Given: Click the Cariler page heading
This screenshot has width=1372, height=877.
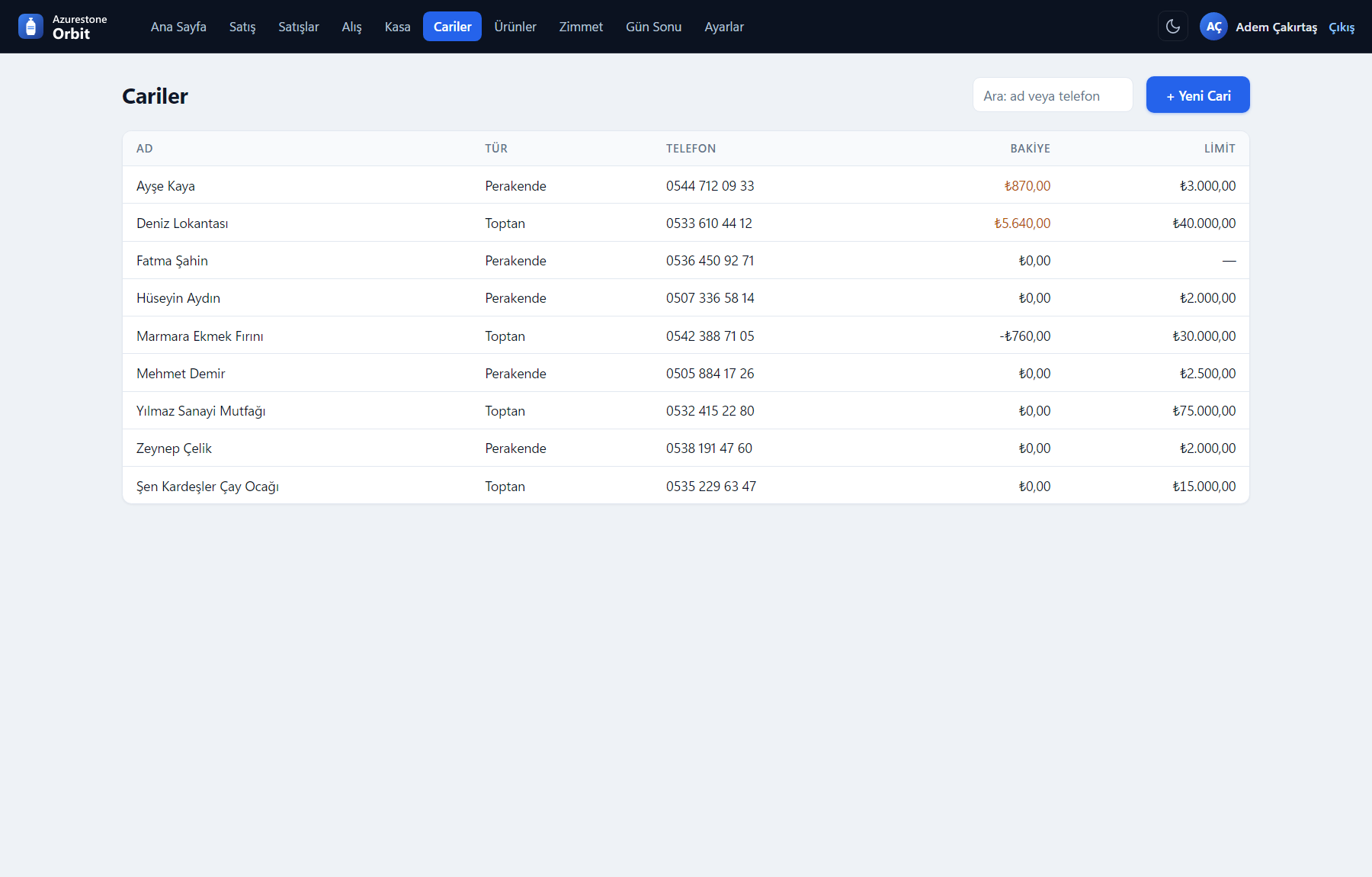Looking at the screenshot, I should [x=155, y=96].
